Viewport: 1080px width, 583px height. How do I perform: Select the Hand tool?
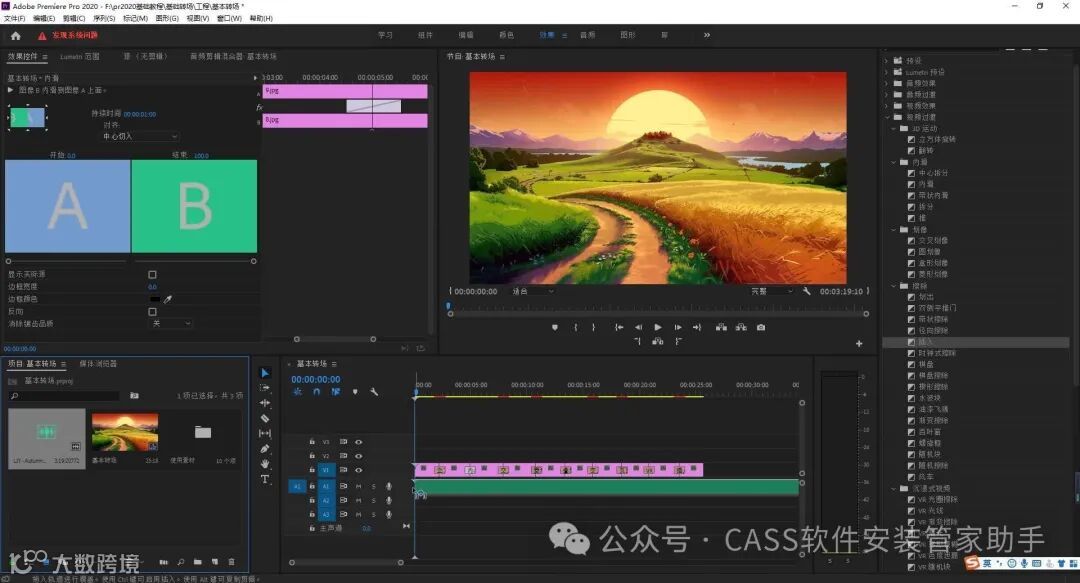(x=265, y=464)
